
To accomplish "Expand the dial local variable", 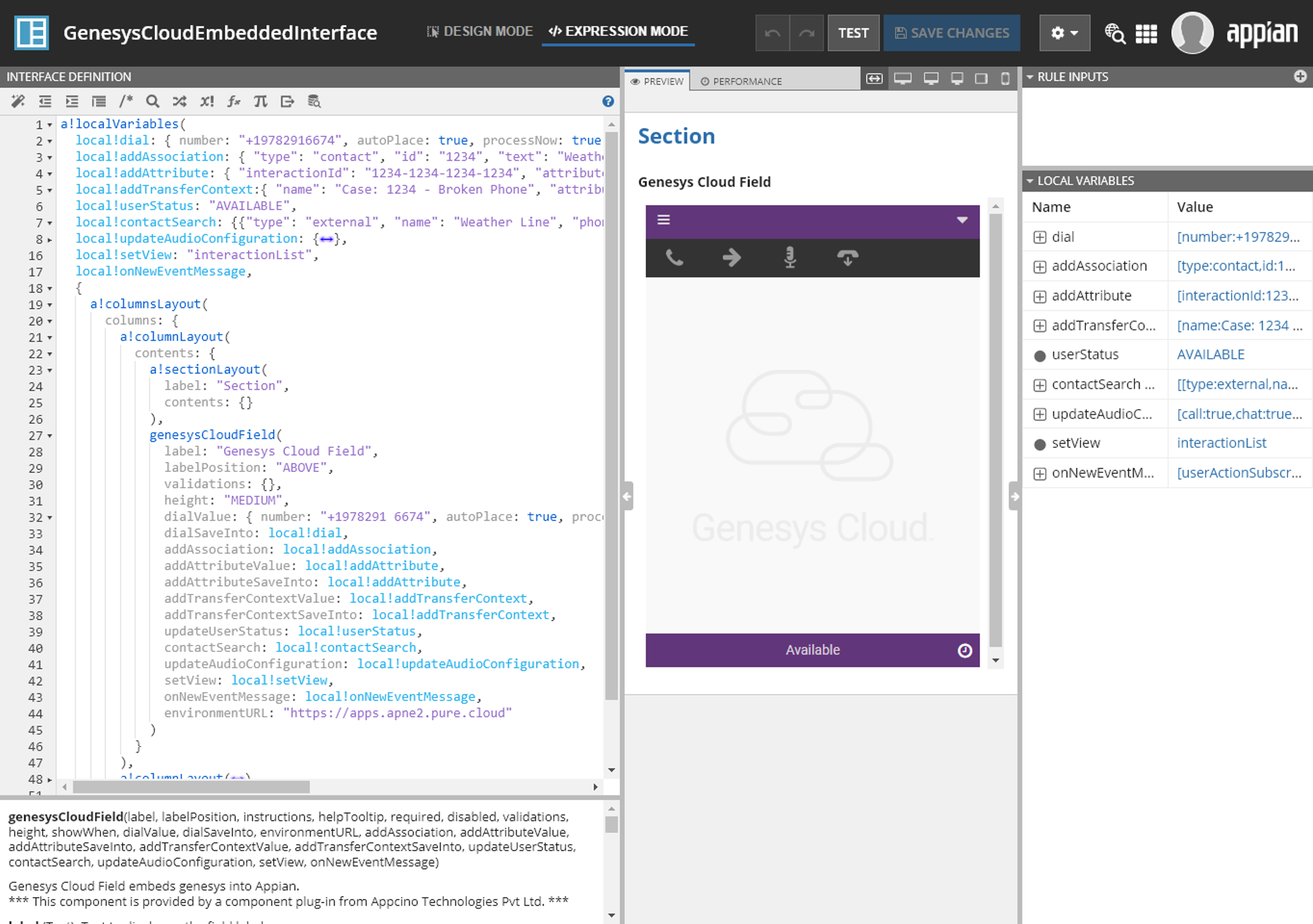I will click(x=1040, y=237).
